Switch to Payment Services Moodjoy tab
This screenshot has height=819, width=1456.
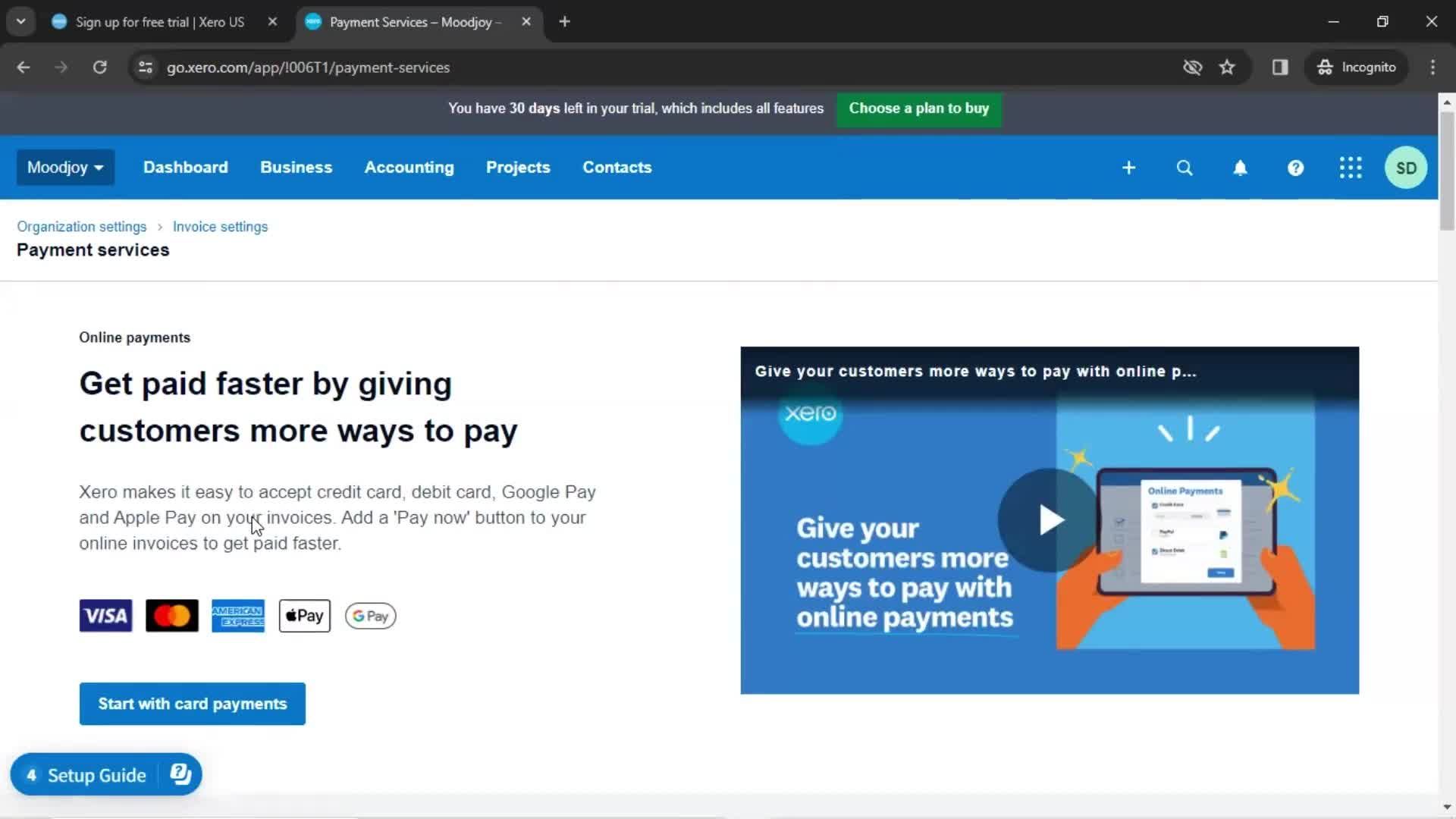416,22
